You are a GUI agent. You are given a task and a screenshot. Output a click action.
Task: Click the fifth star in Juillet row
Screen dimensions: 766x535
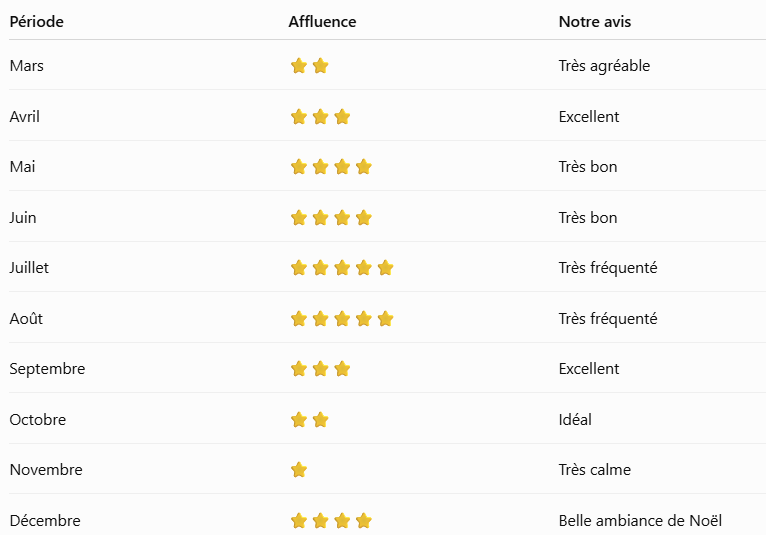click(x=385, y=268)
